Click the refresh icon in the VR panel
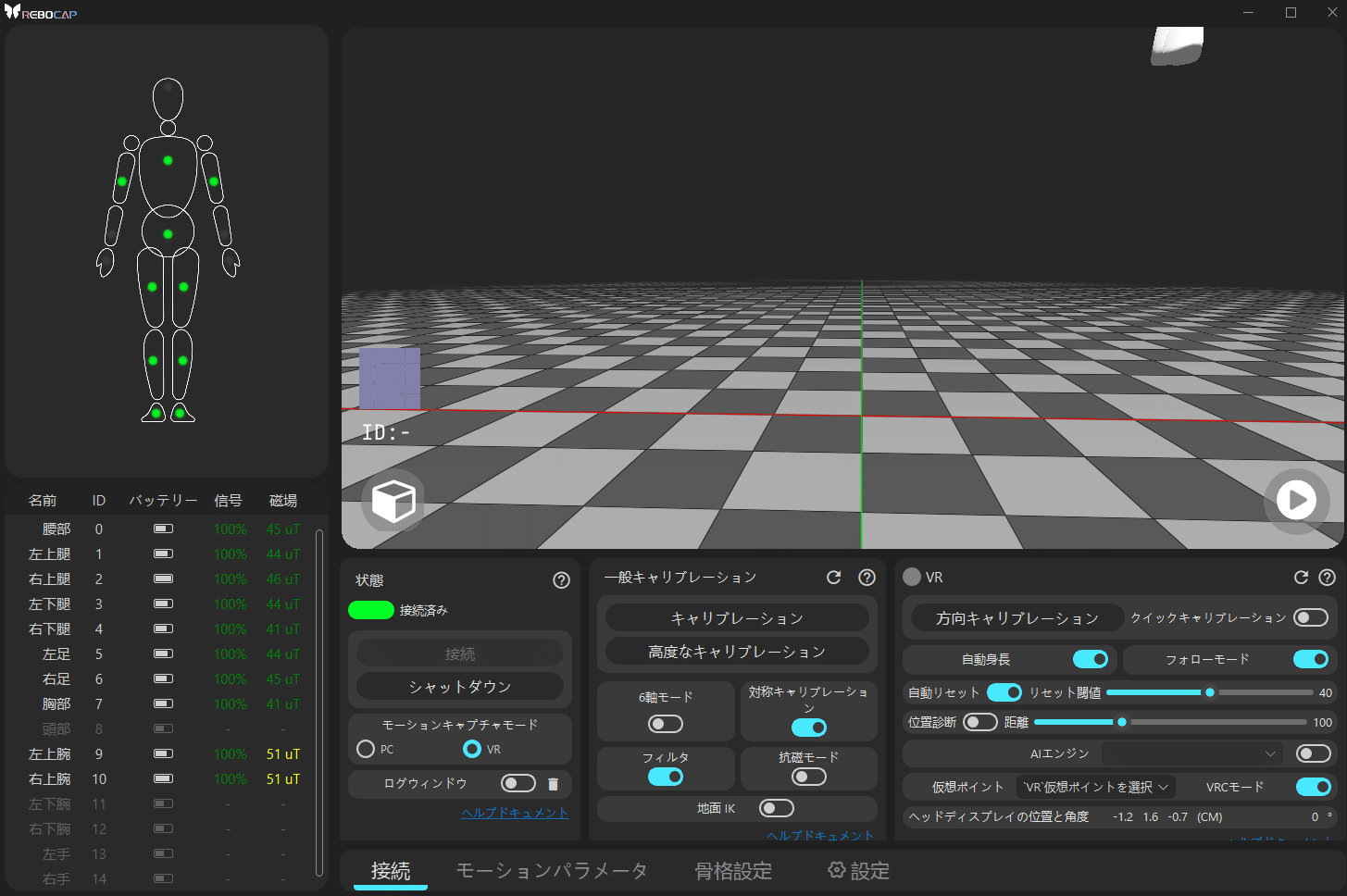The width and height of the screenshot is (1347, 896). [x=1301, y=577]
